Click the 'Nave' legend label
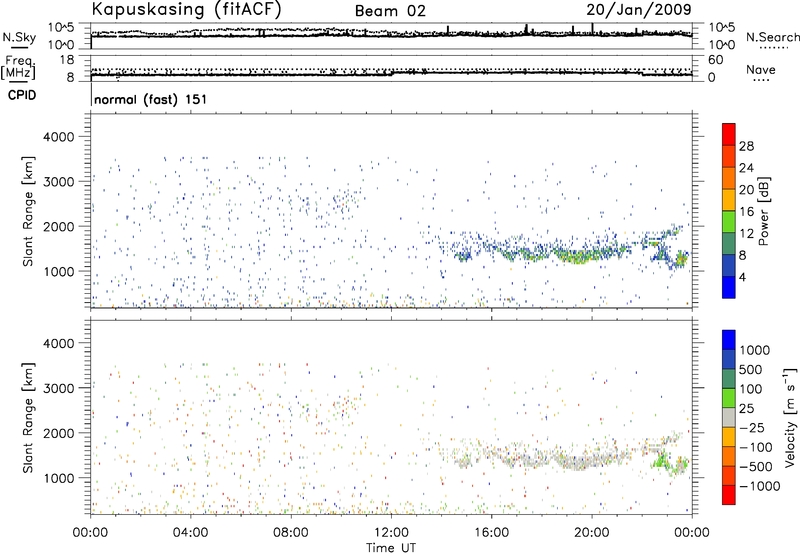The height and width of the screenshot is (554, 800). (761, 69)
